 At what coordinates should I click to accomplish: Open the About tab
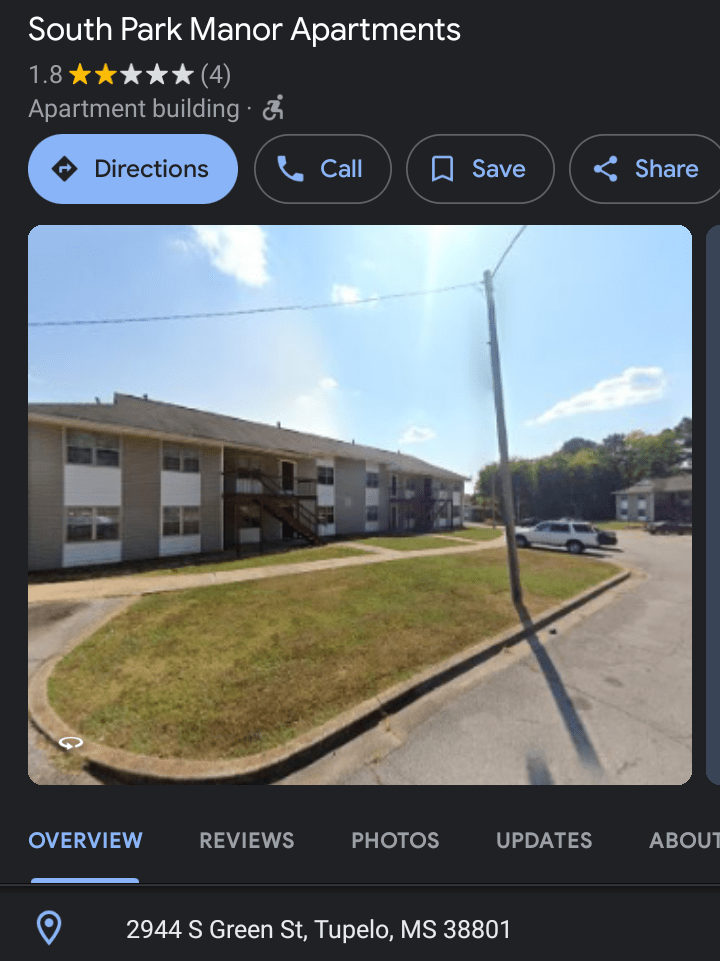(684, 840)
